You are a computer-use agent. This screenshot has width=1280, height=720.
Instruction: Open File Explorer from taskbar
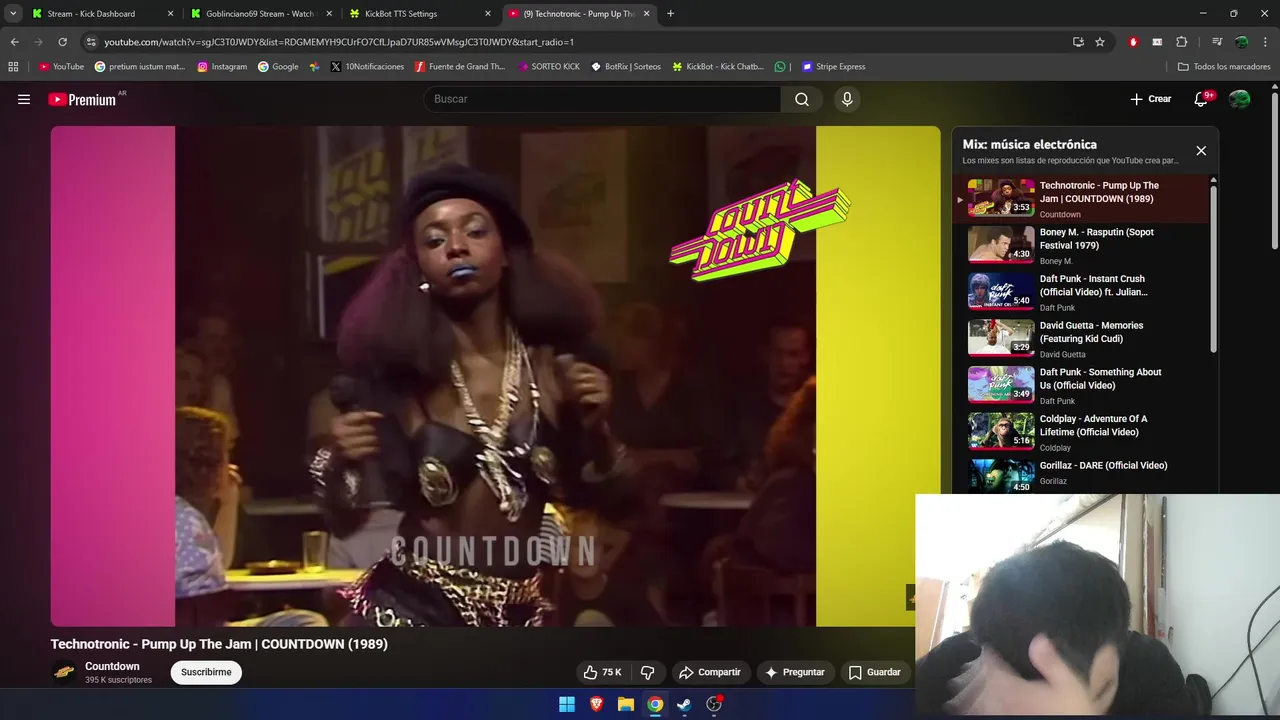pos(626,704)
